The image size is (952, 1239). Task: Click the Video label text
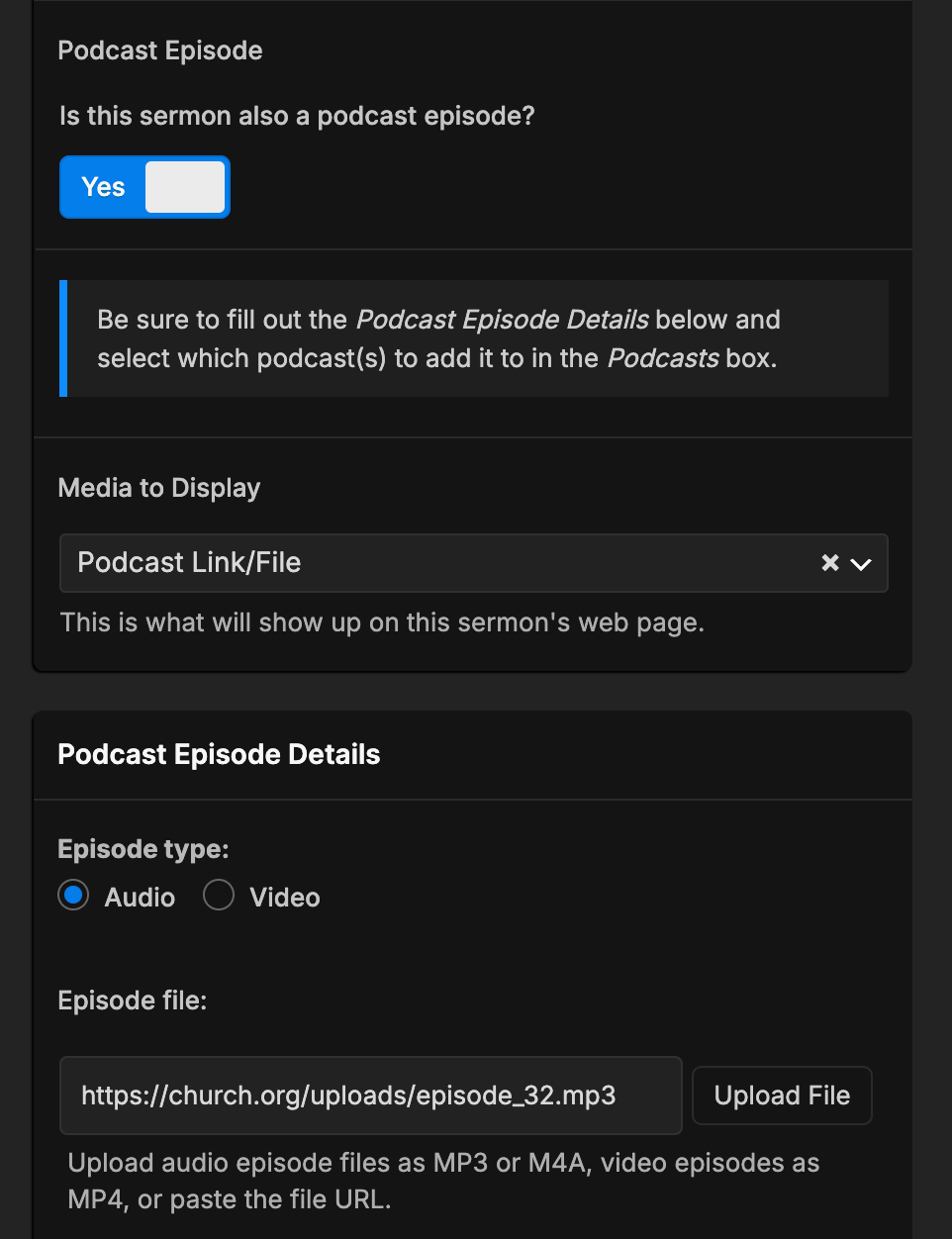tap(285, 898)
